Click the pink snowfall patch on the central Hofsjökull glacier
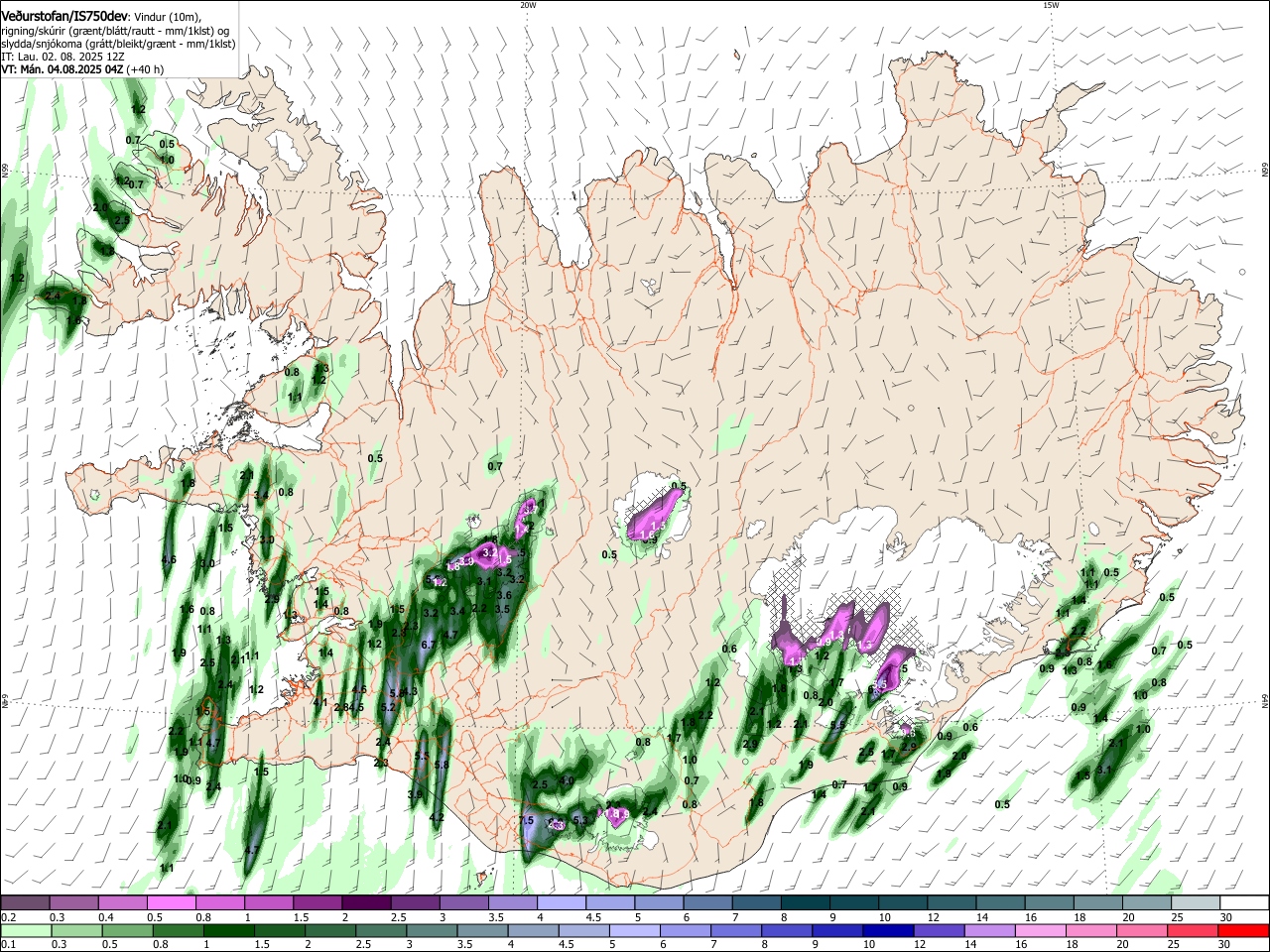 coord(657,516)
